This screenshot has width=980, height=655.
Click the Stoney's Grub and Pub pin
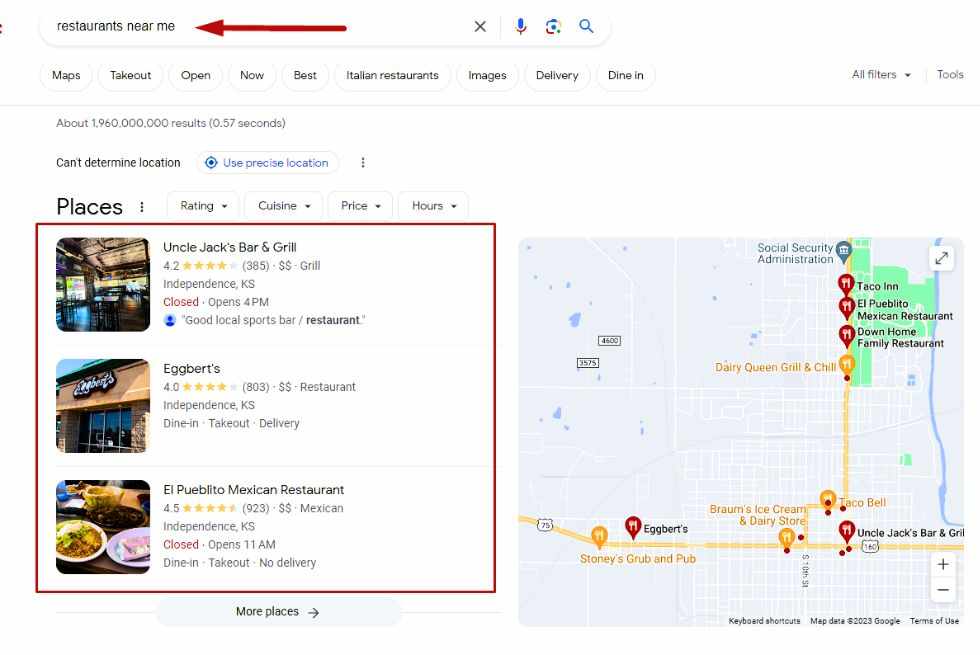(x=599, y=536)
